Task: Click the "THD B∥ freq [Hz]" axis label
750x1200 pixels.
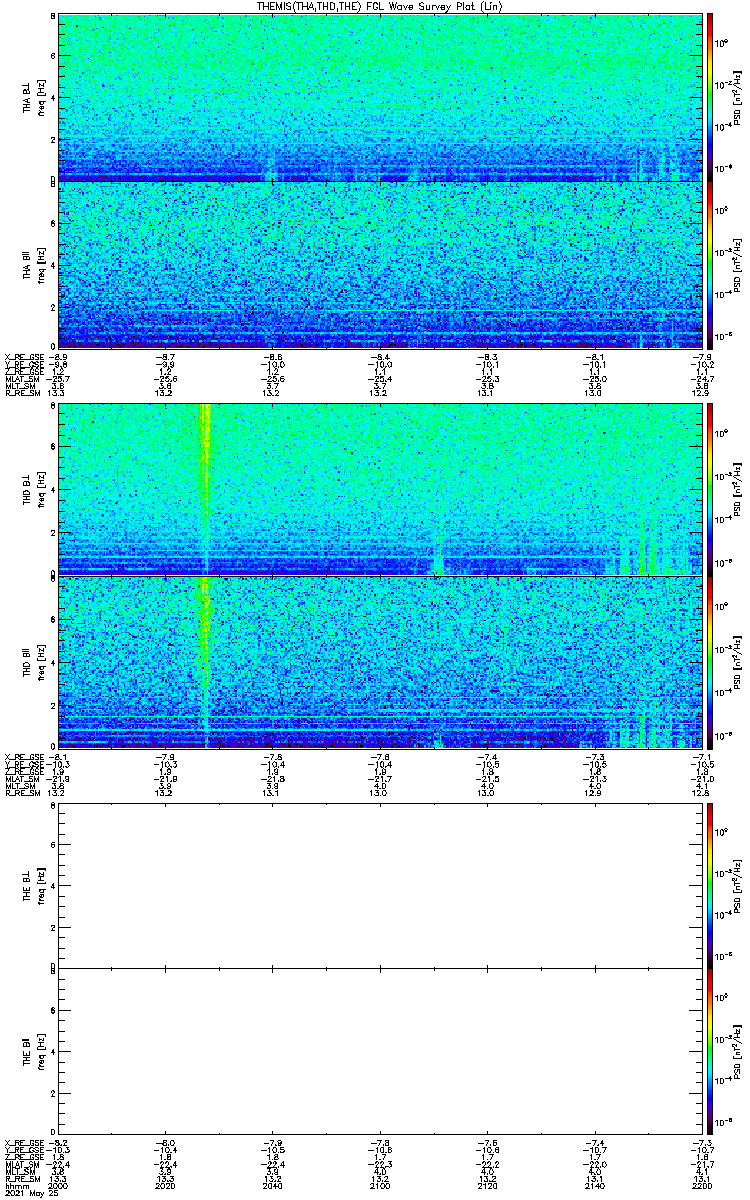Action: coord(33,661)
